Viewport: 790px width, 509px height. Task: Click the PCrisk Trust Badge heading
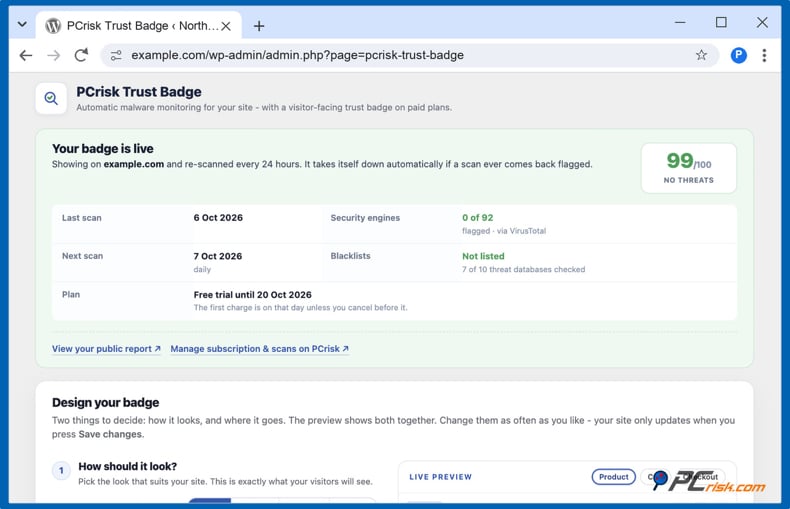[139, 92]
